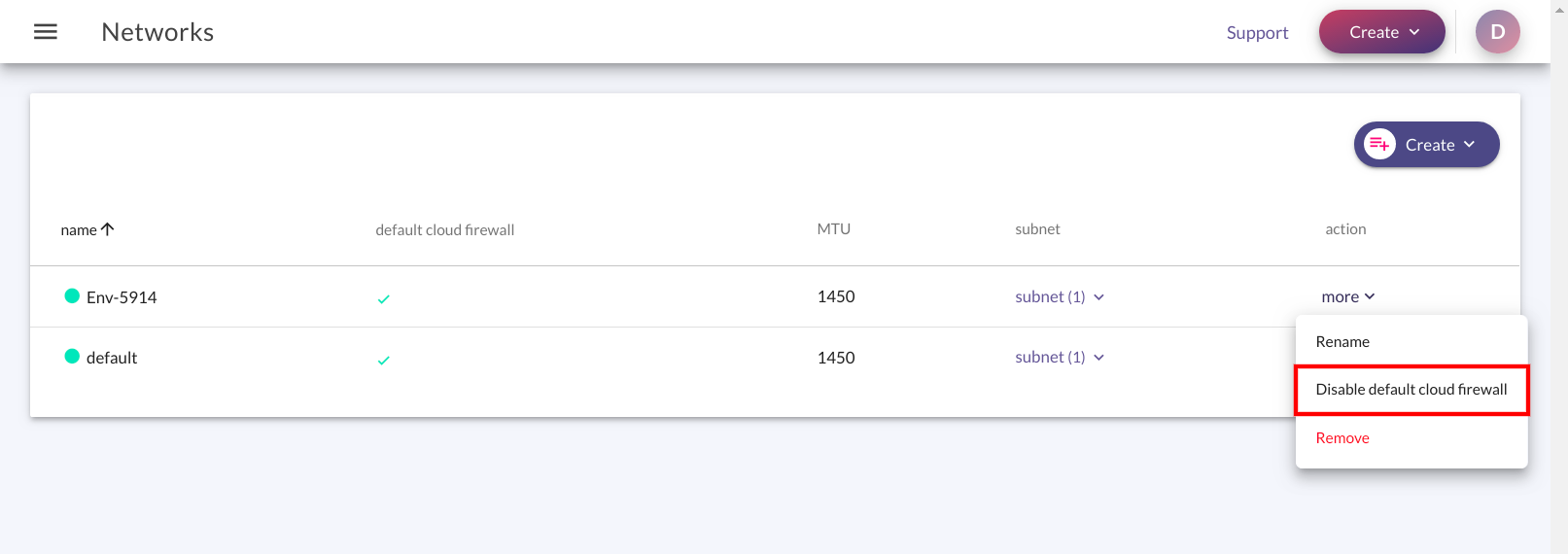This screenshot has height=554, width=1568.
Task: Click the default cloud firewall column header
Action: click(445, 230)
